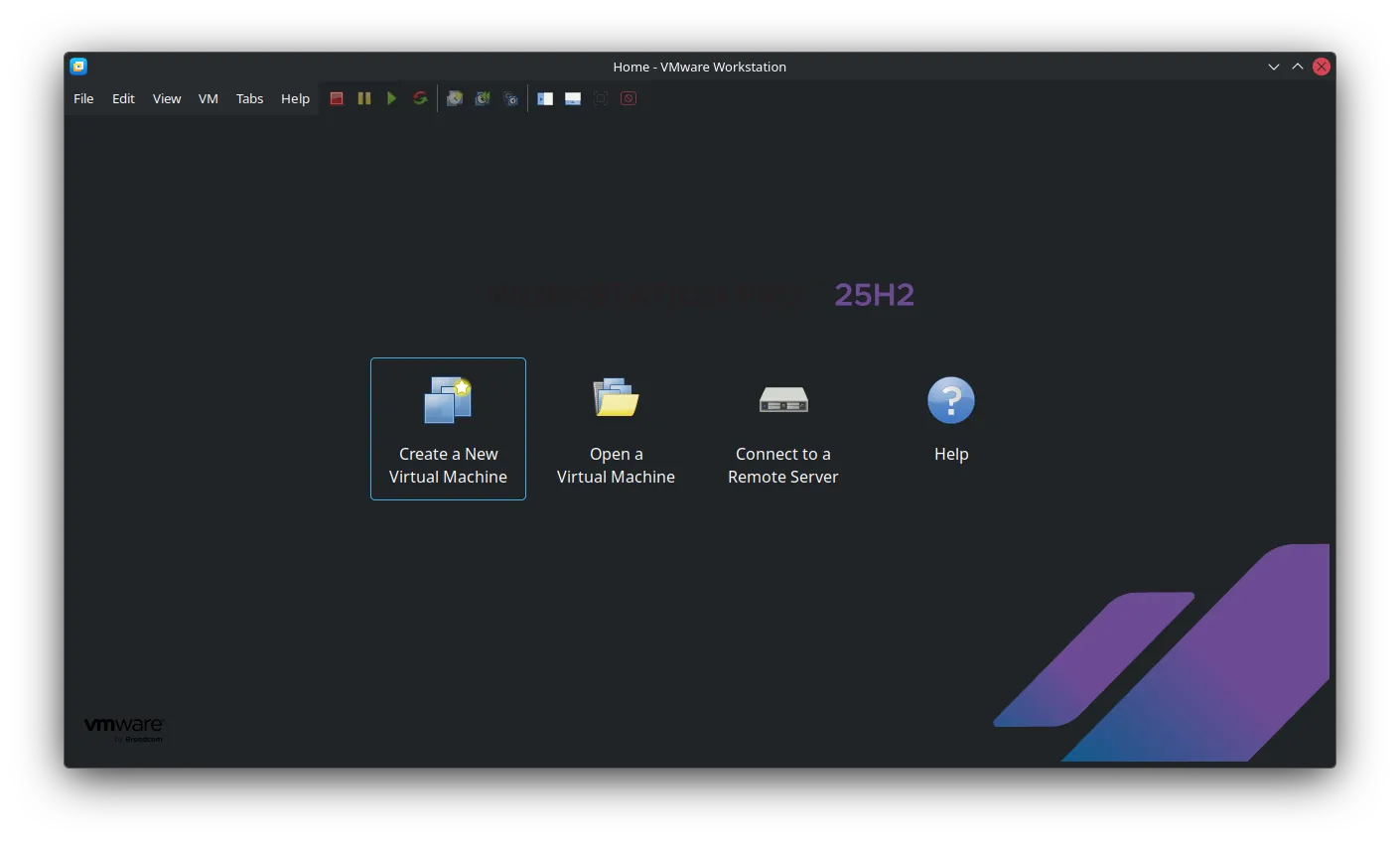Open the Snapshot Manager from the toolbar
The width and height of the screenshot is (1400, 844).
(x=509, y=97)
